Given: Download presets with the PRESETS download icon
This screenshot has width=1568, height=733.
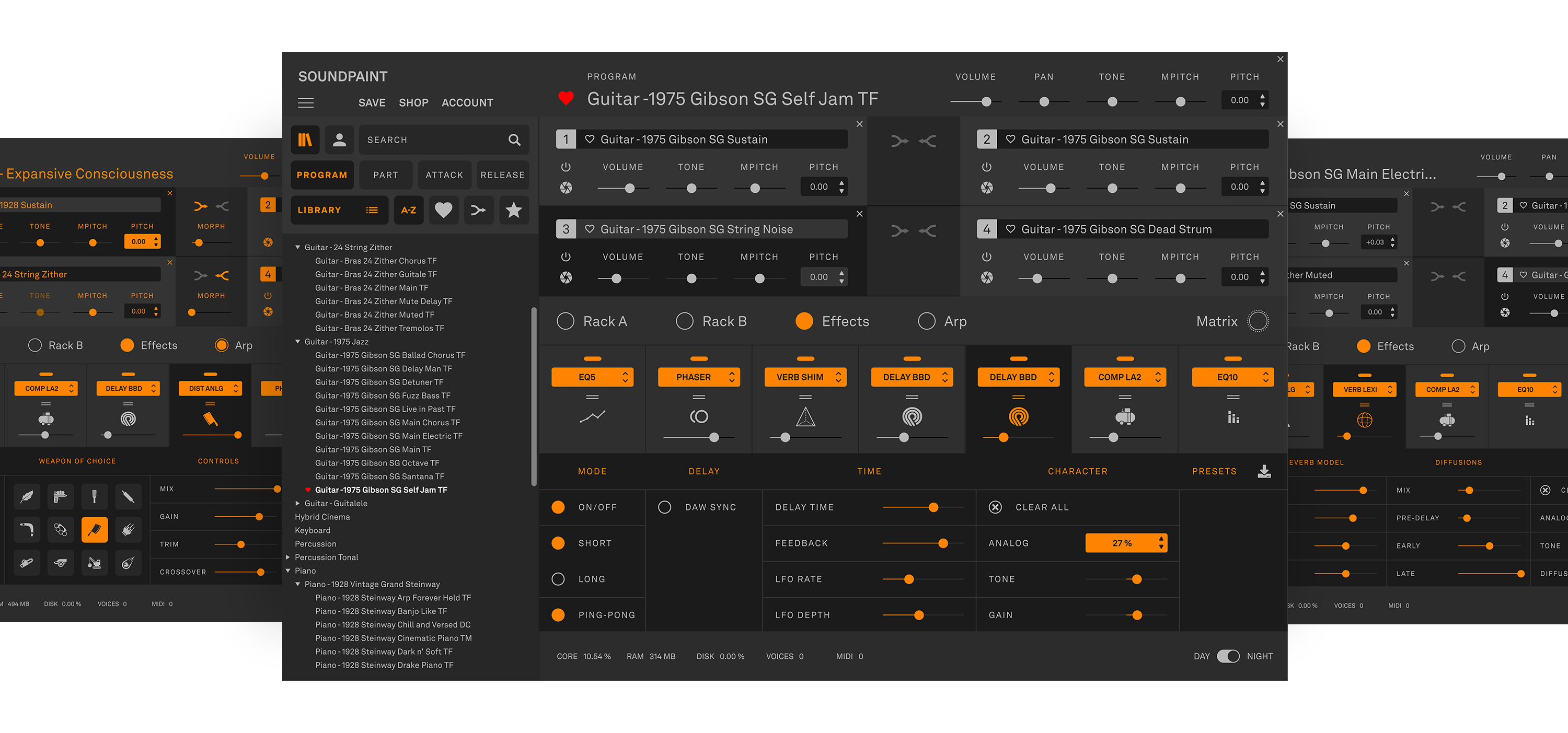Looking at the screenshot, I should [x=1264, y=471].
